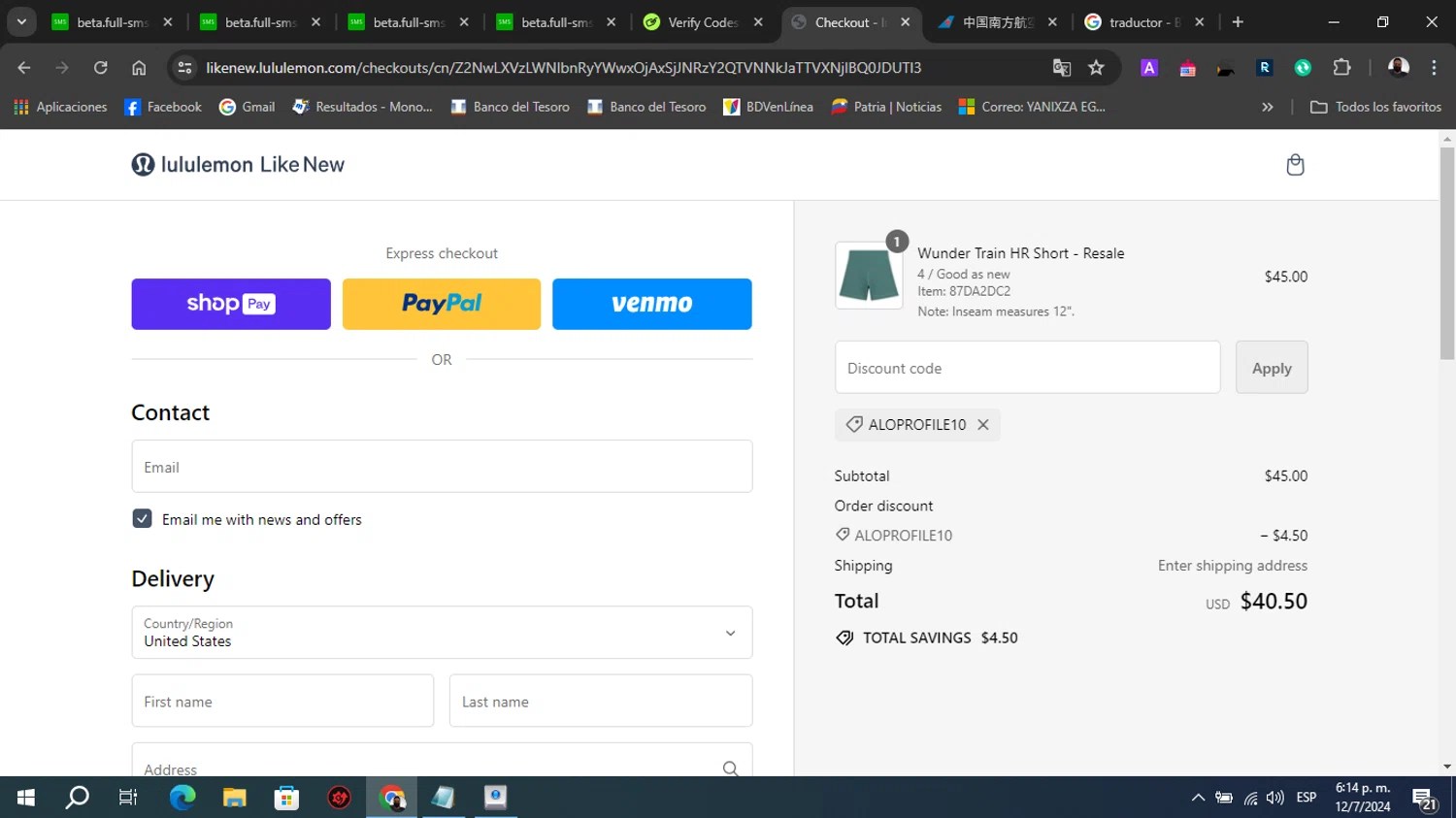Pay with PayPal express checkout
Image resolution: width=1456 pixels, height=818 pixels.
(x=442, y=304)
